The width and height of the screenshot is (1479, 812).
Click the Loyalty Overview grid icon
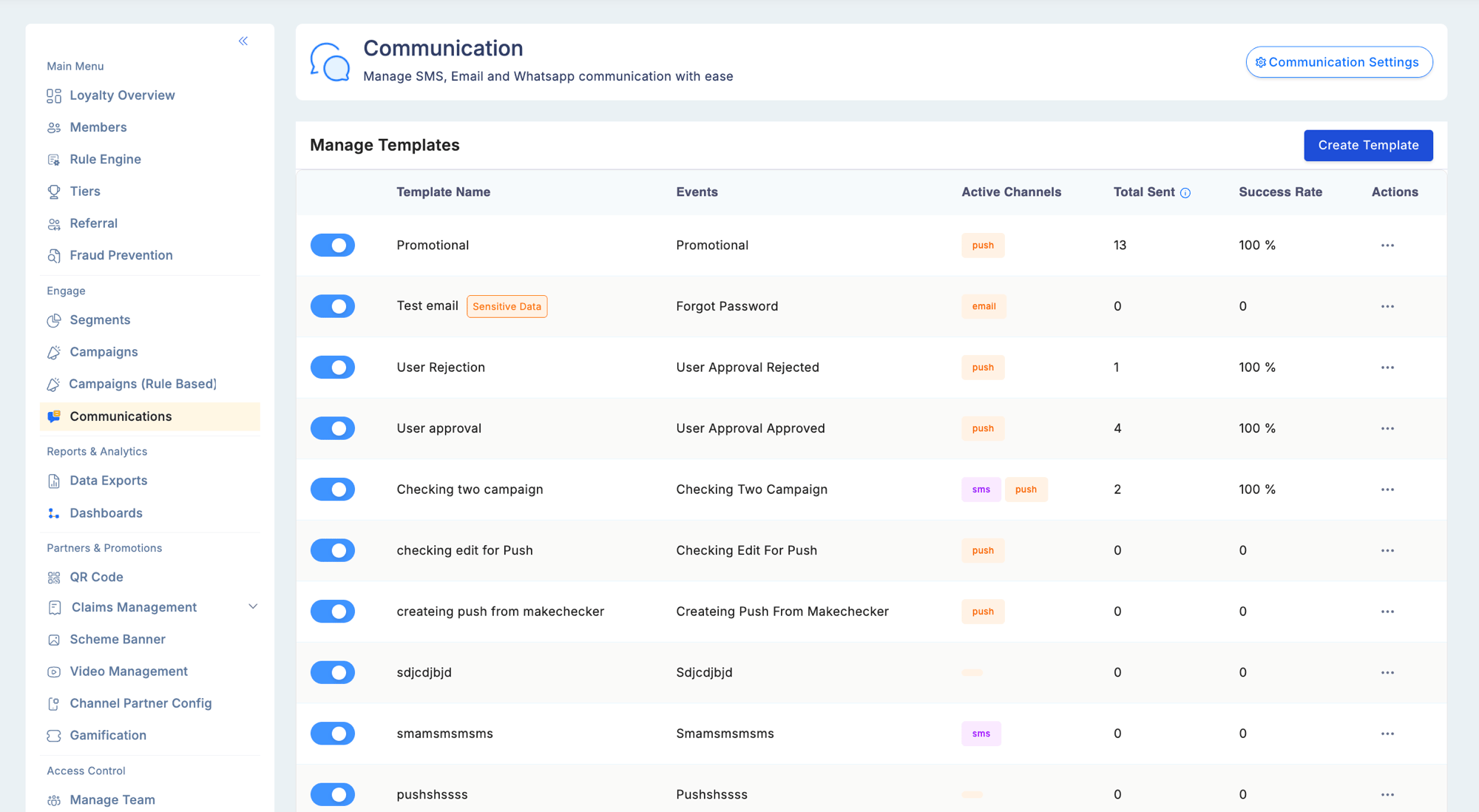54,95
